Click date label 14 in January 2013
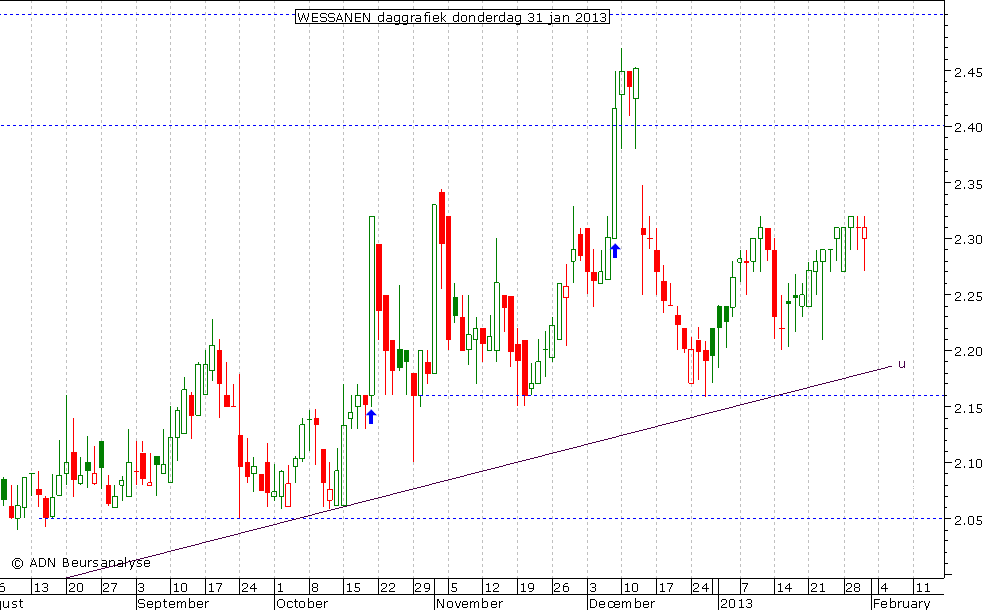This screenshot has height=610, width=985. [783, 588]
